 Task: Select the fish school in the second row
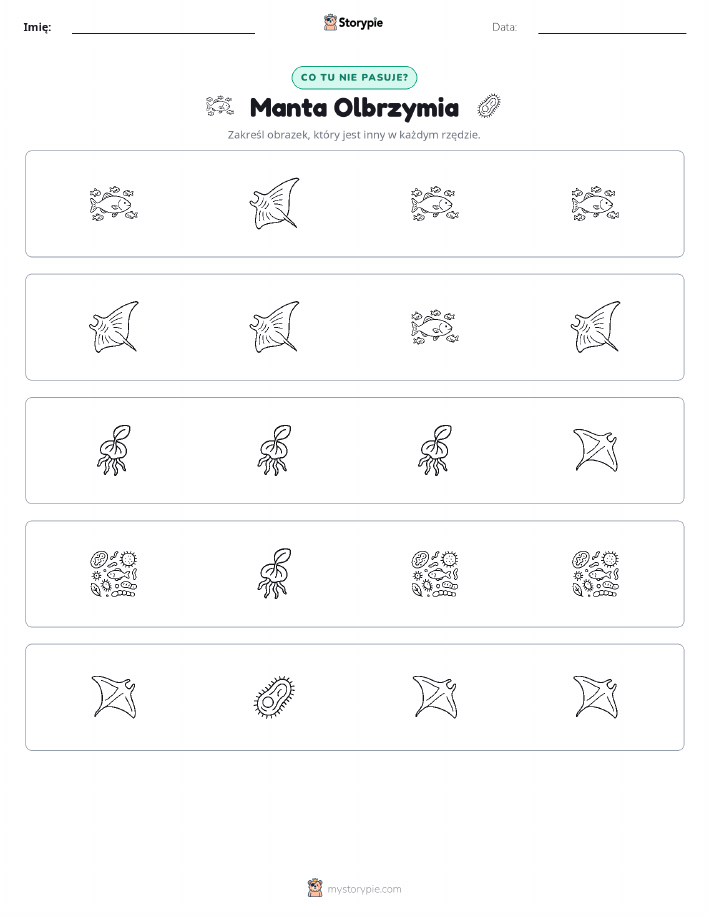[x=435, y=327]
